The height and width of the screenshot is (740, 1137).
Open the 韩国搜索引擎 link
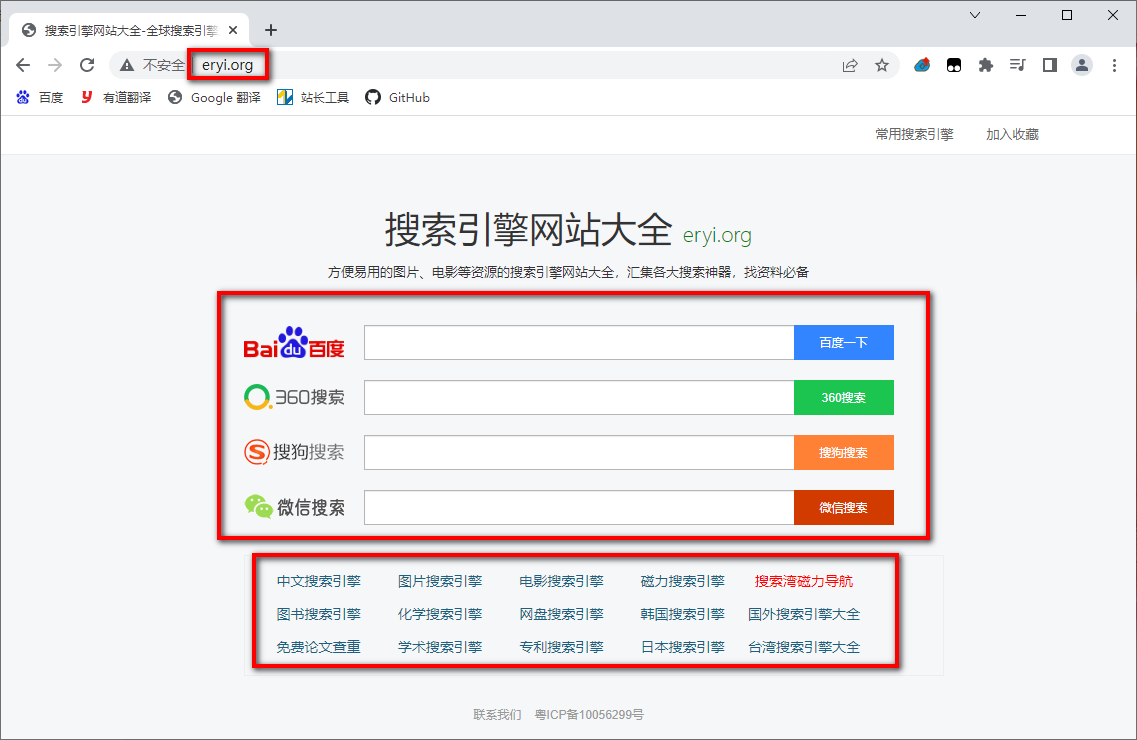[x=682, y=614]
